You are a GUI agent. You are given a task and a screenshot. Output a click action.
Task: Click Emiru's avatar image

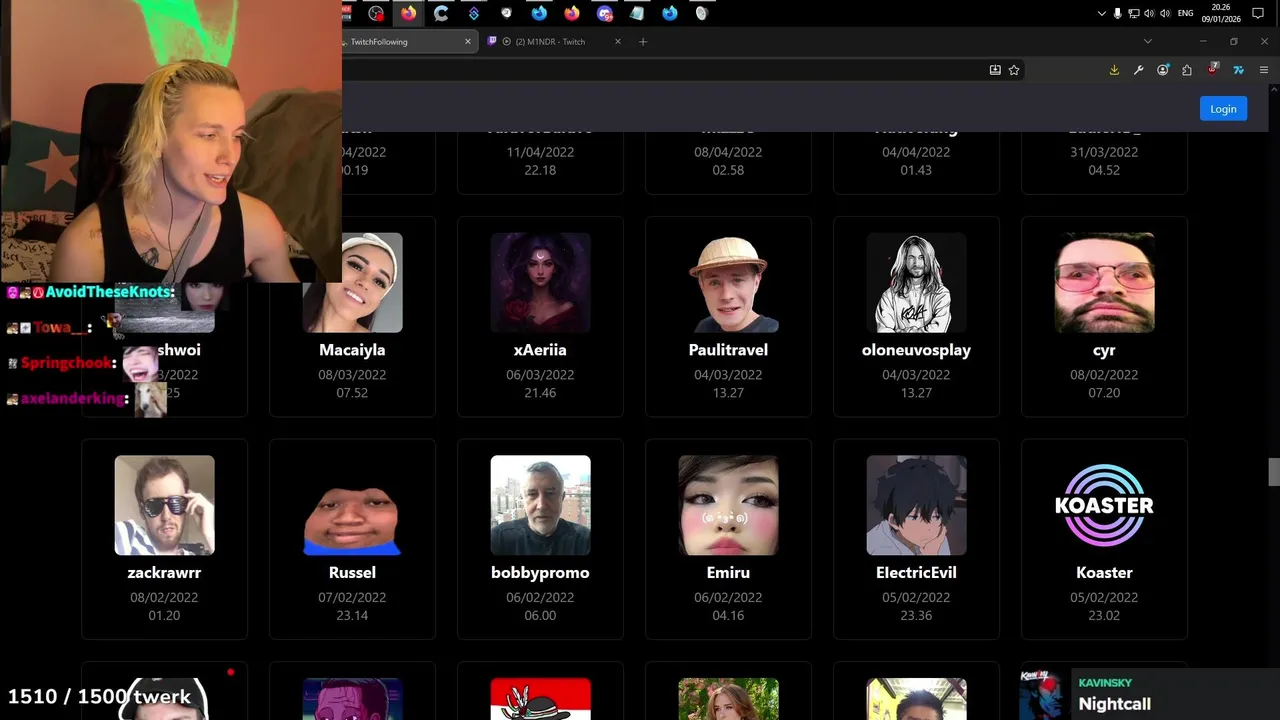point(728,505)
